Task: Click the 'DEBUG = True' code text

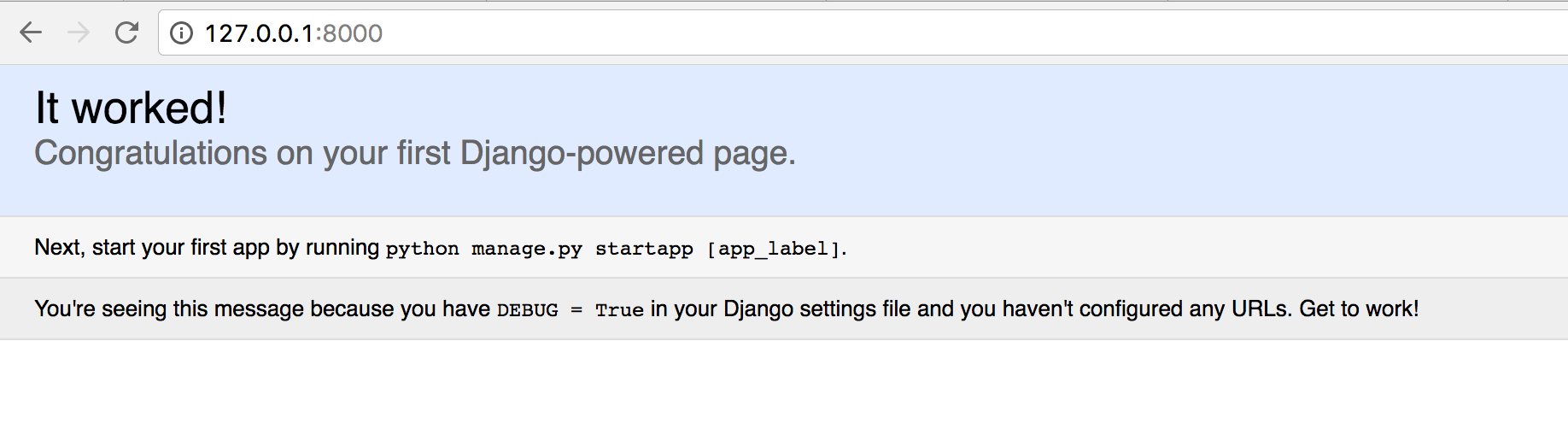Action: [570, 309]
